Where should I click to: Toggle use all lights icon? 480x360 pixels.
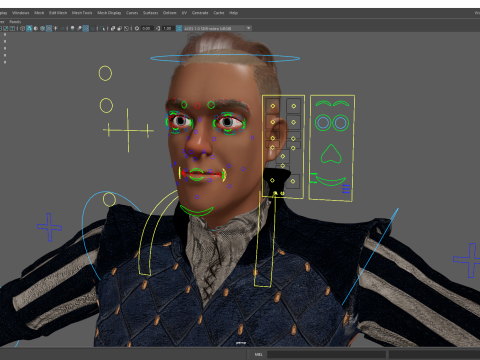pyautogui.click(x=56, y=29)
